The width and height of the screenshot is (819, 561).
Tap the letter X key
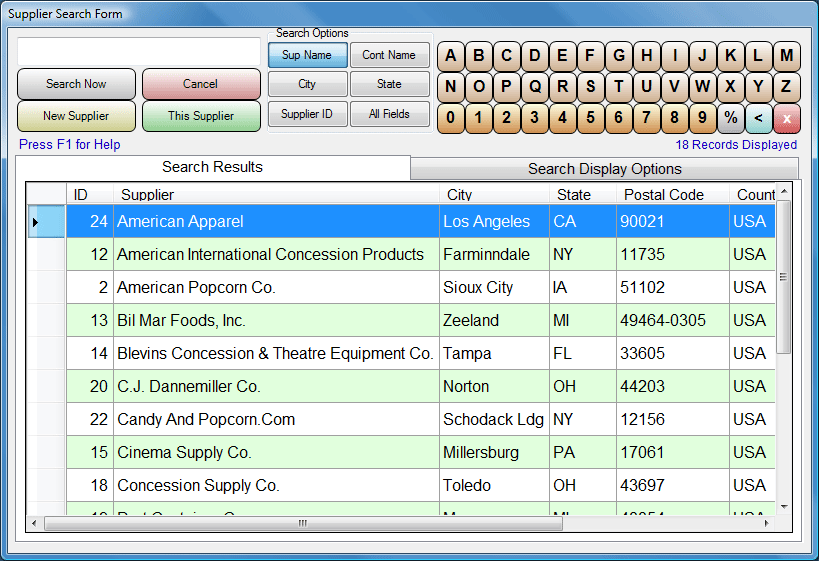tap(731, 87)
